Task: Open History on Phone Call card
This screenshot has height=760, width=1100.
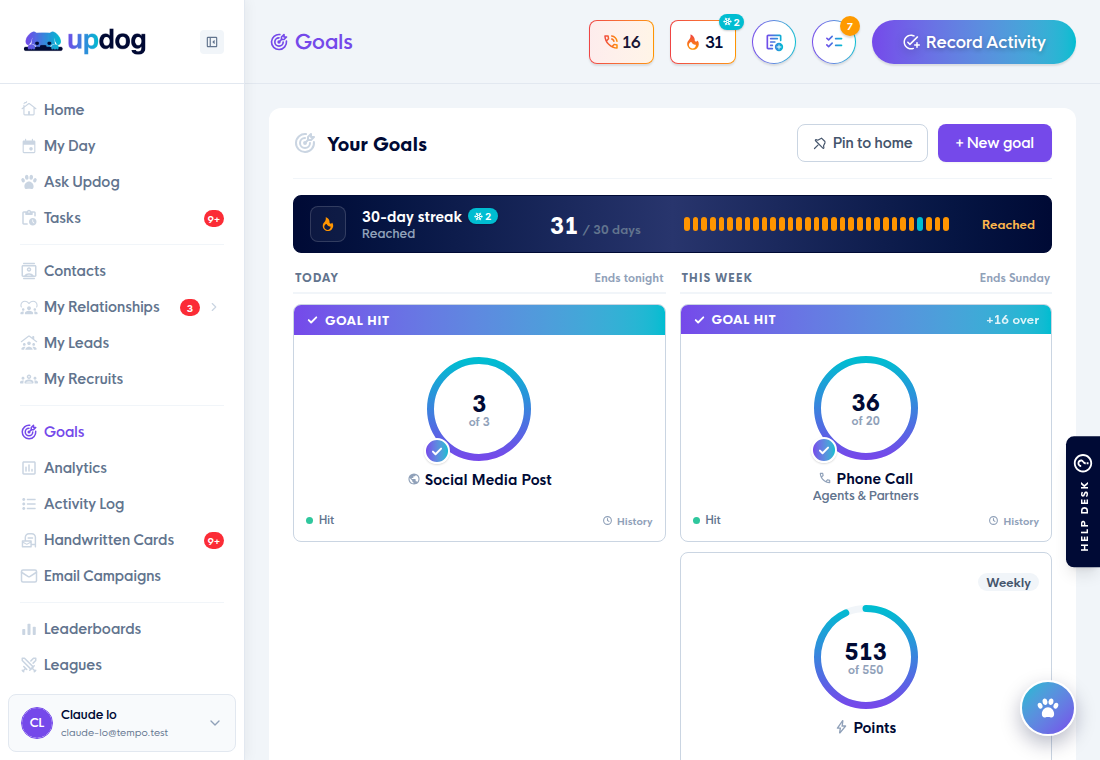Action: [x=1014, y=521]
